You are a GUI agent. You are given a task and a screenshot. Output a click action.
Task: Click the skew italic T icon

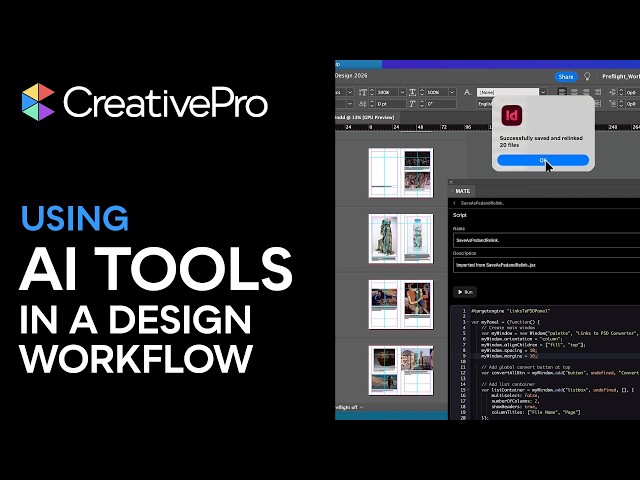point(412,104)
